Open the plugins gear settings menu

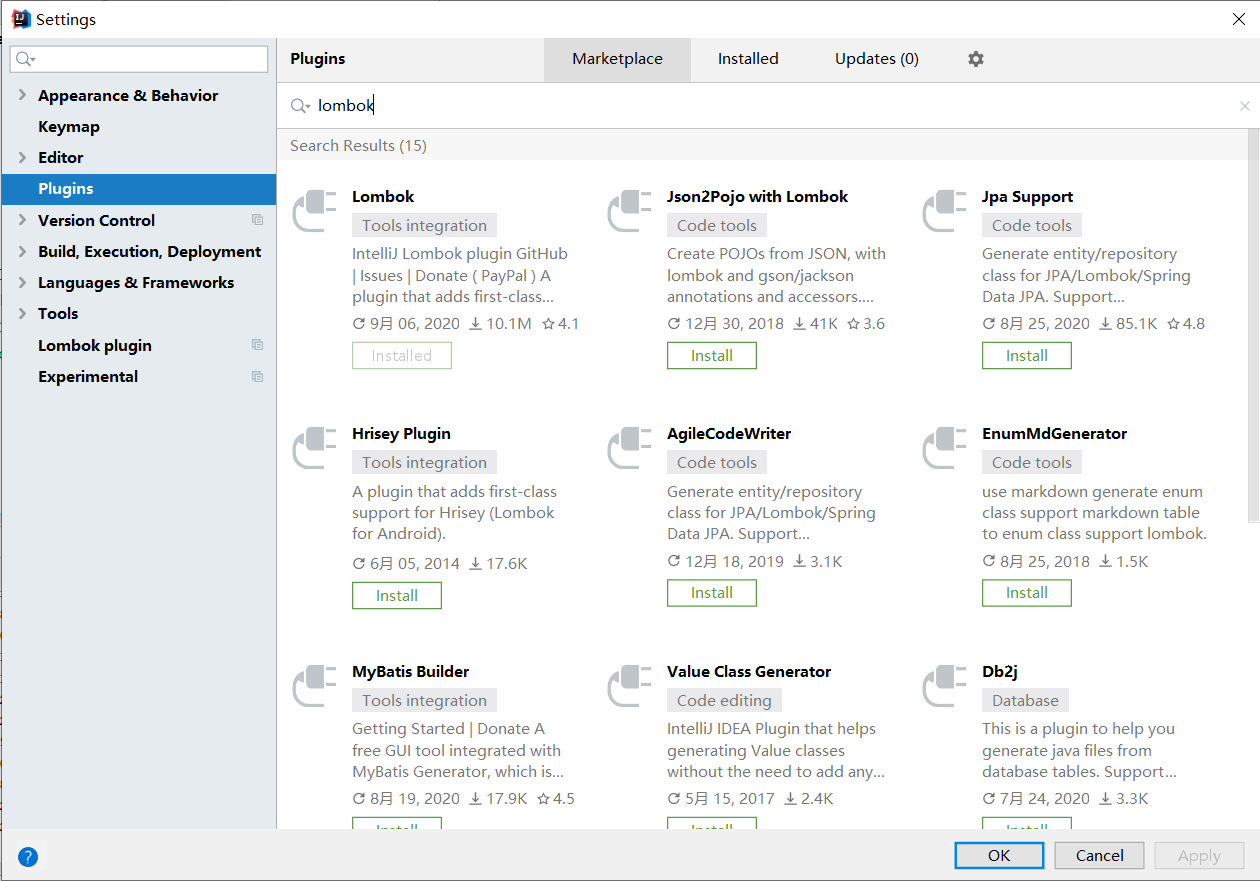976,59
